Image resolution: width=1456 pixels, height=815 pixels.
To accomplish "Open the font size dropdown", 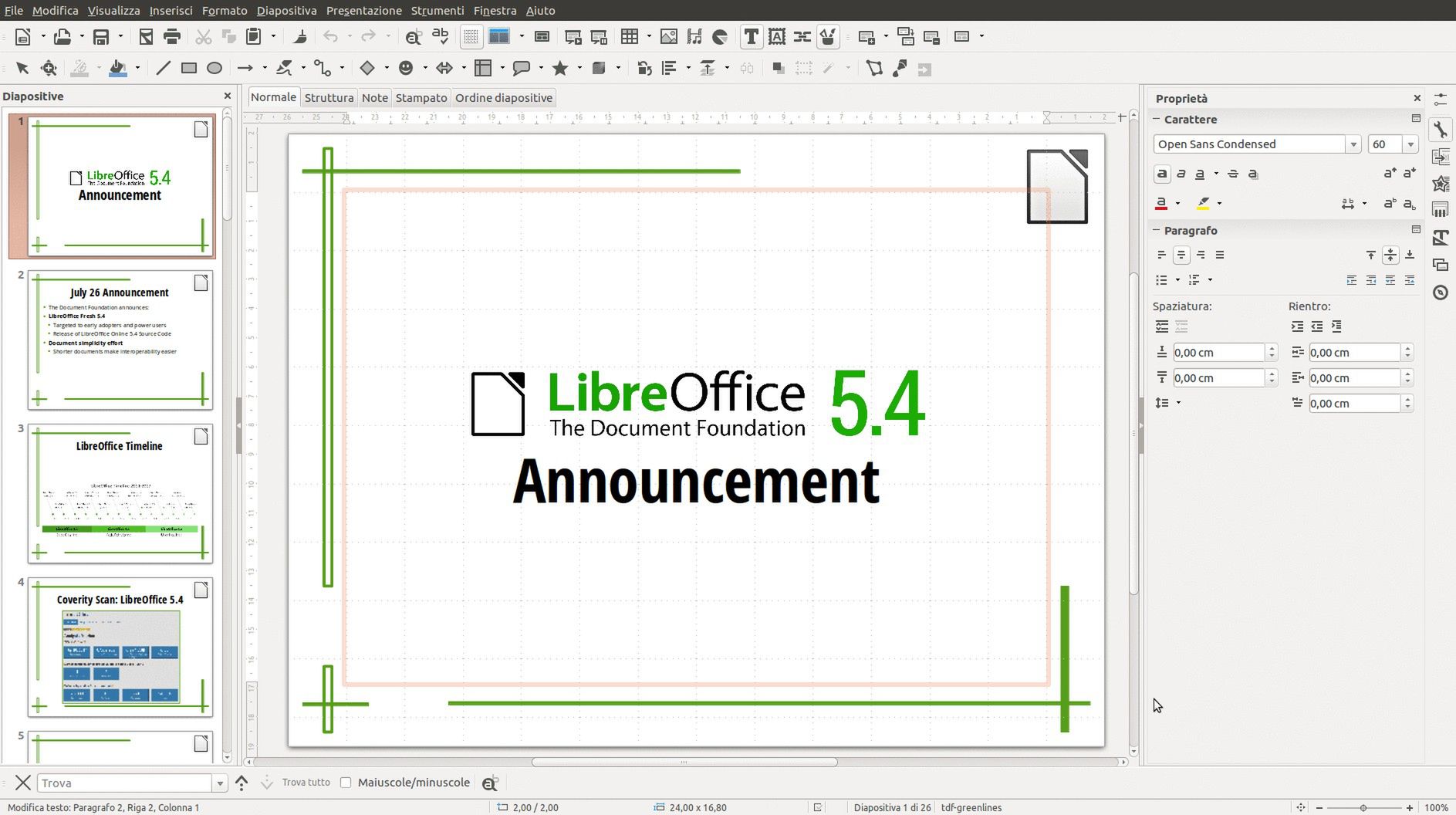I will click(1410, 144).
